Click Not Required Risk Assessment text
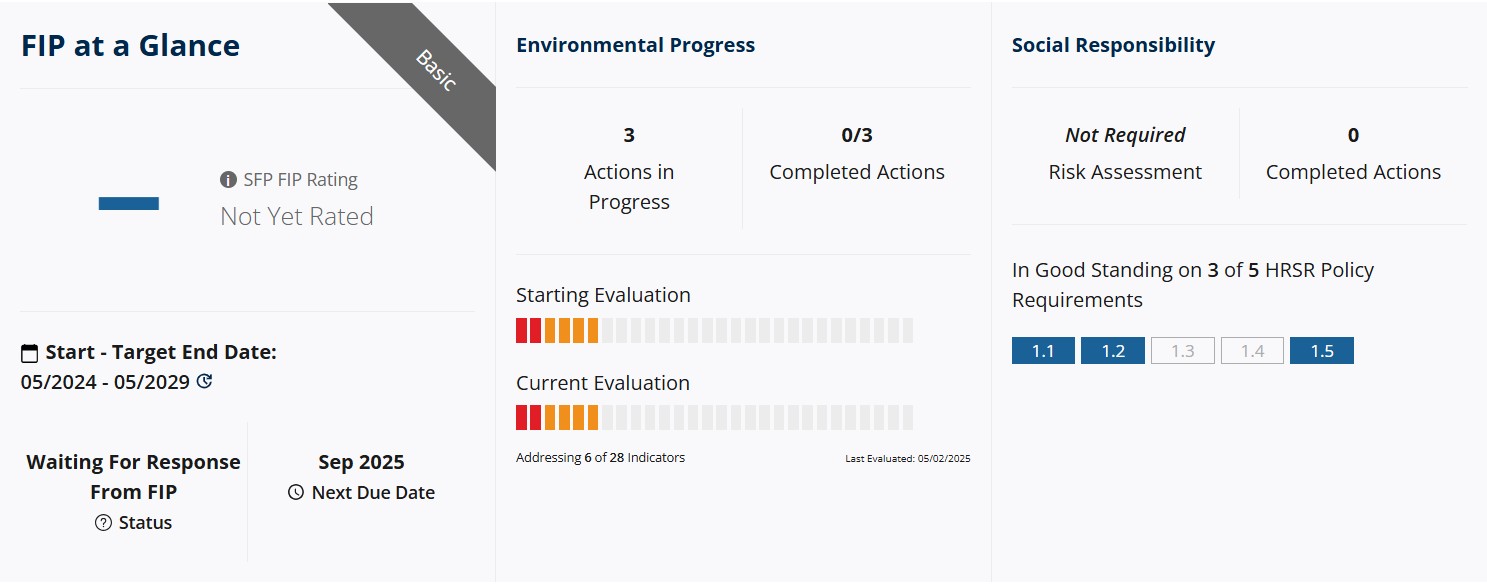Screen dimensions: 1487x586 1125,135
